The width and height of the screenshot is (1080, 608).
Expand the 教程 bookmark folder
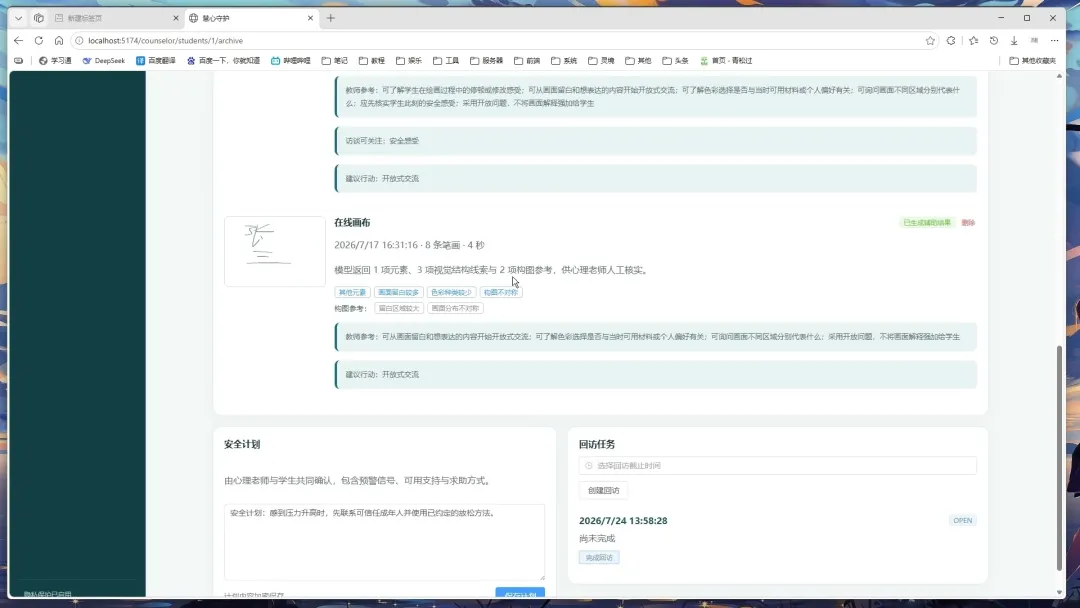click(372, 61)
